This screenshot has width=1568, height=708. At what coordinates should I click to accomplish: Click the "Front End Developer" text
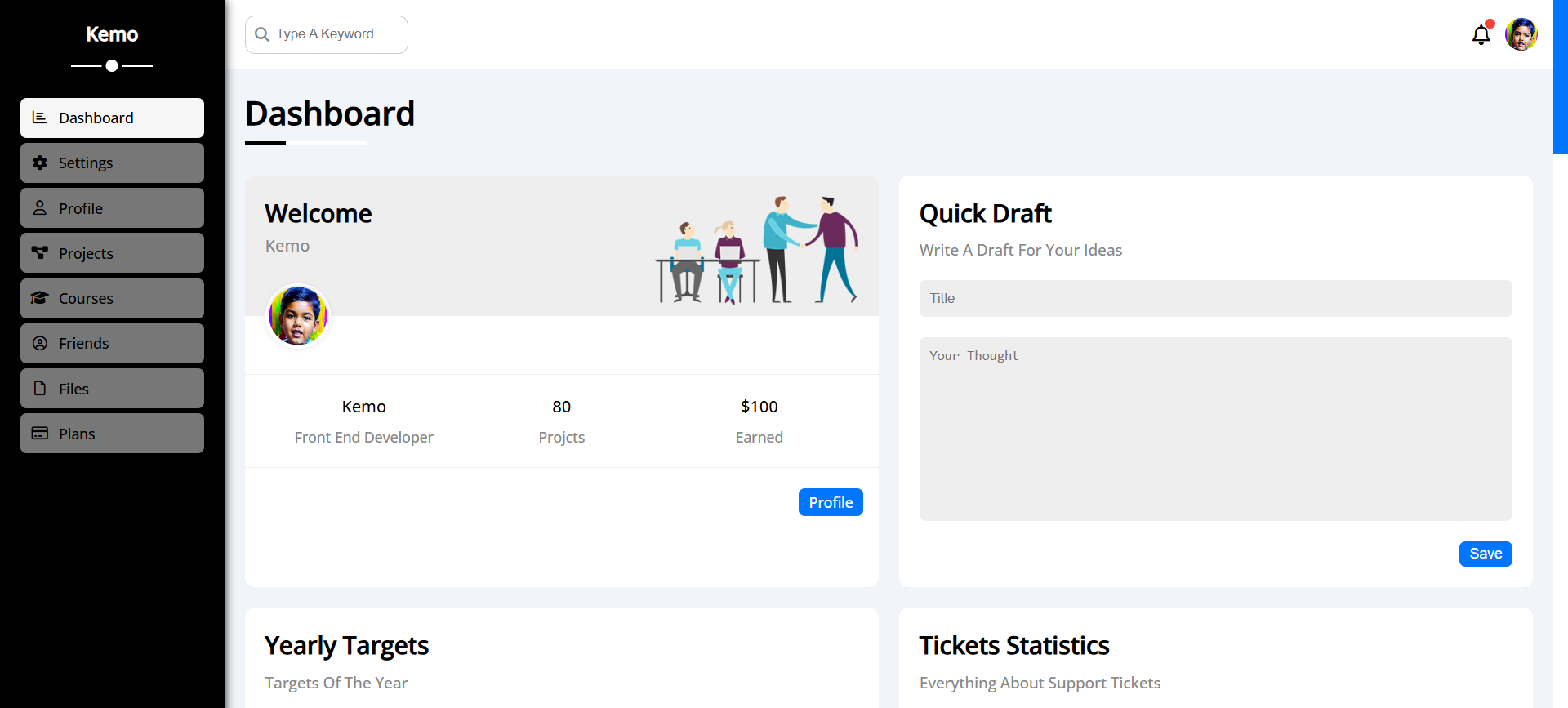click(x=364, y=437)
